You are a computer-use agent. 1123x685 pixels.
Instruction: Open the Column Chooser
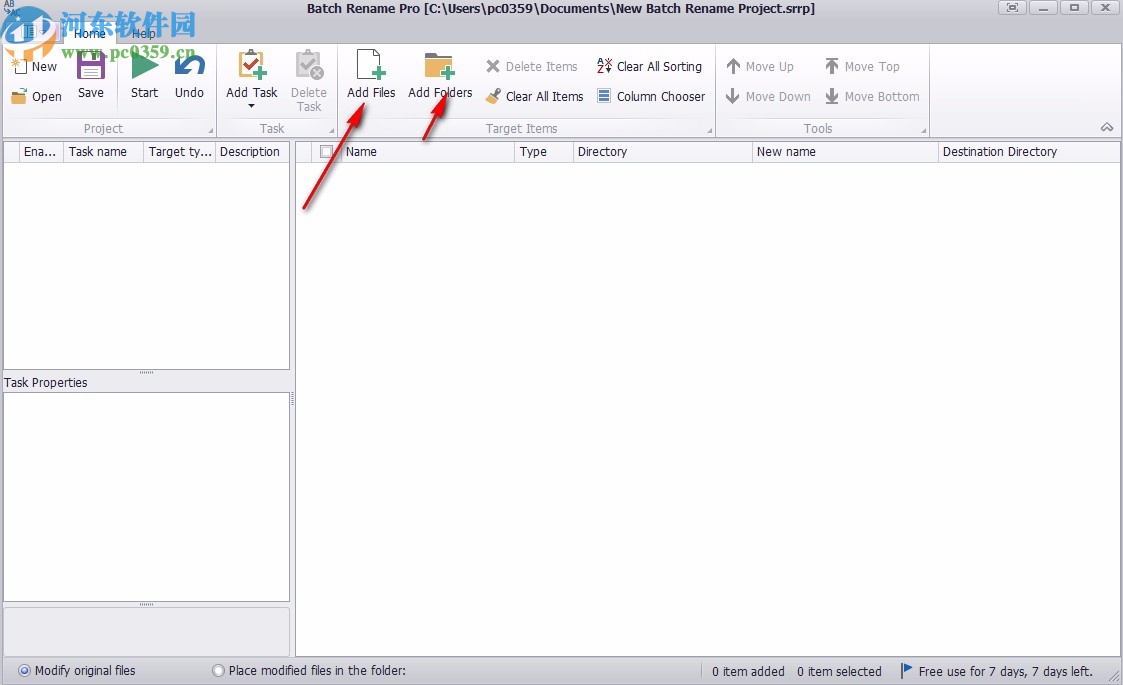click(651, 97)
